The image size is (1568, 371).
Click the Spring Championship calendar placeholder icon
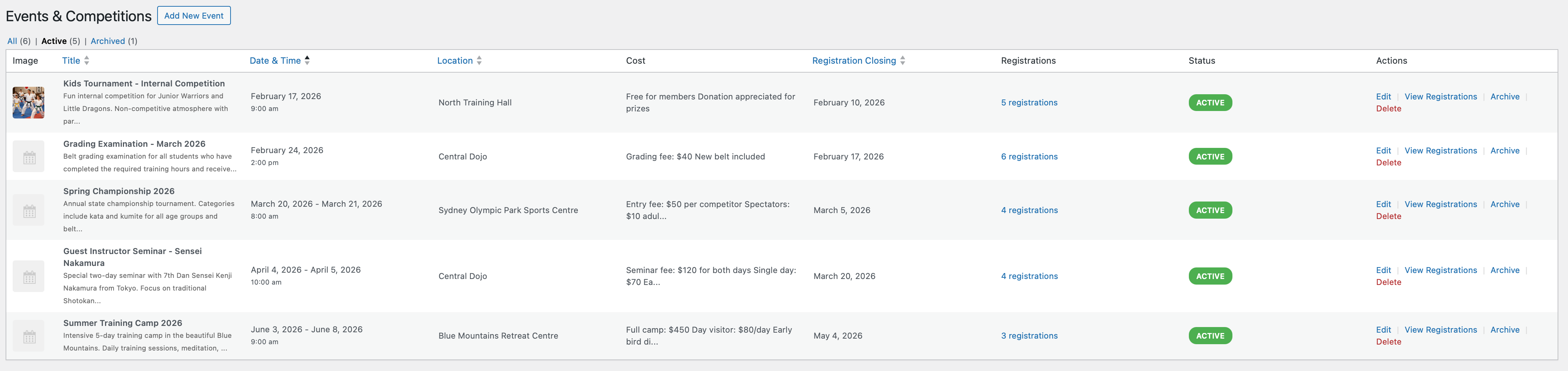click(29, 210)
